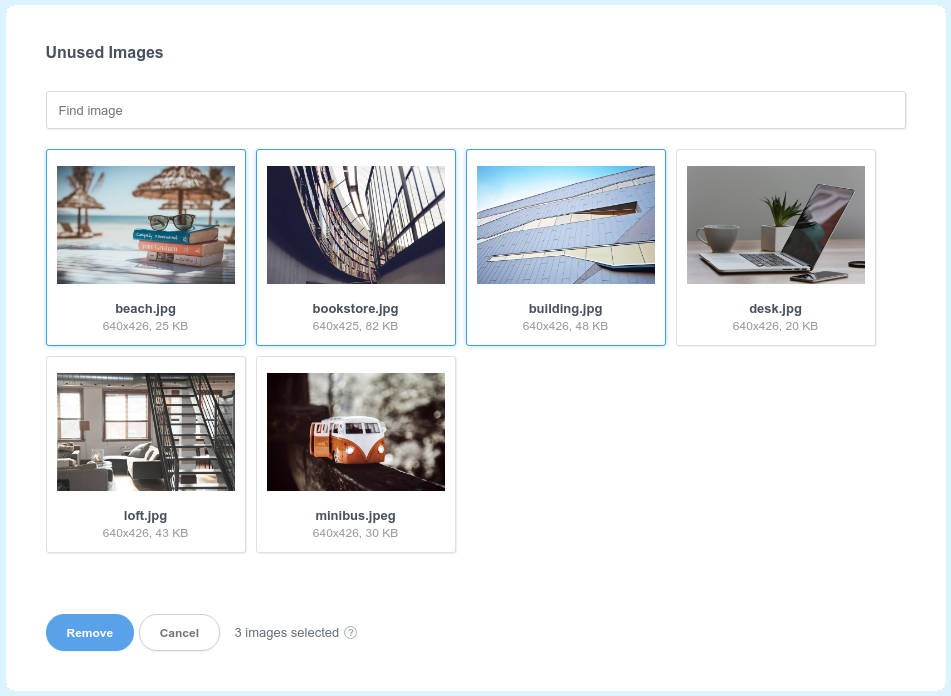Click the Find image search field

(x=476, y=110)
